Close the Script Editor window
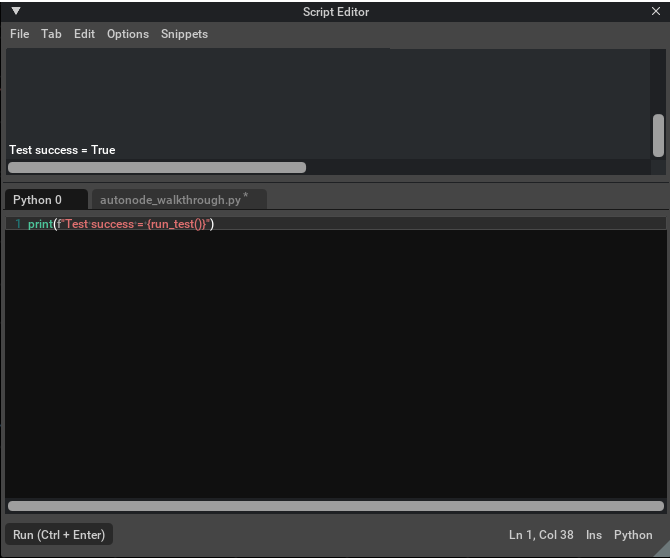Screen dimensions: 670x560 (656, 12)
